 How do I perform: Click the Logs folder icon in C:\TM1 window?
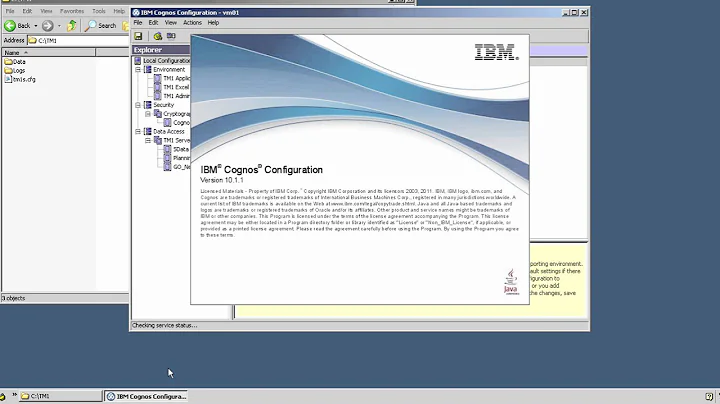pyautogui.click(x=8, y=70)
